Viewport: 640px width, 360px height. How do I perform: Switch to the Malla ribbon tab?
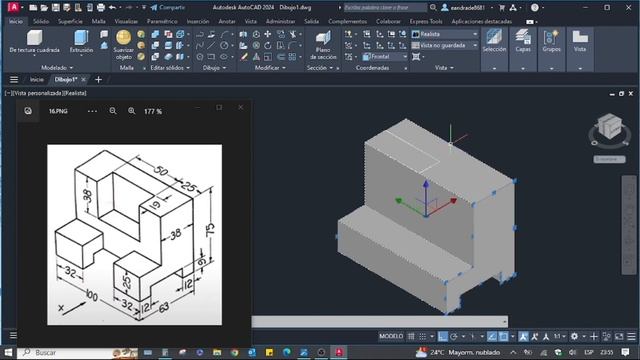(x=98, y=21)
